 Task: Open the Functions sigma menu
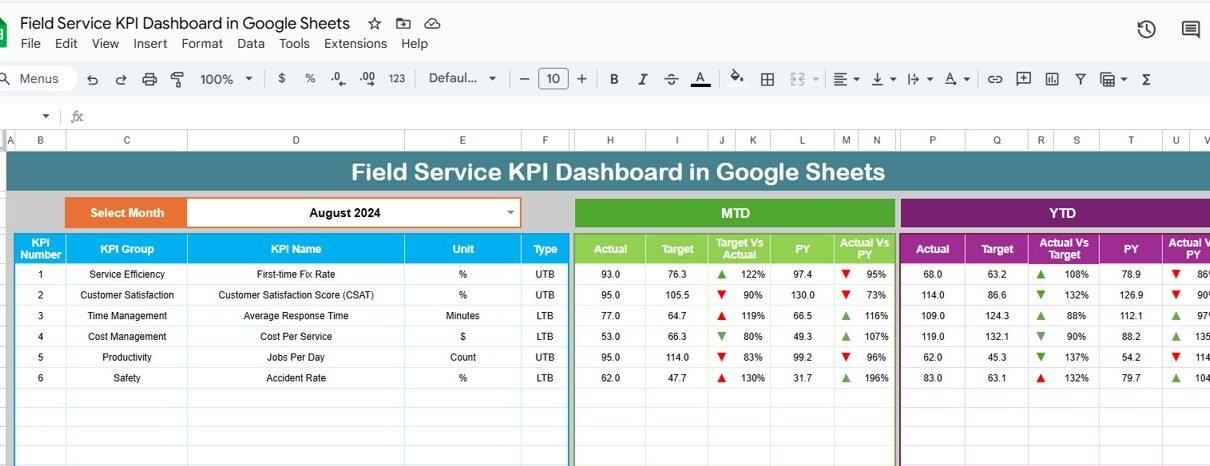1146,79
